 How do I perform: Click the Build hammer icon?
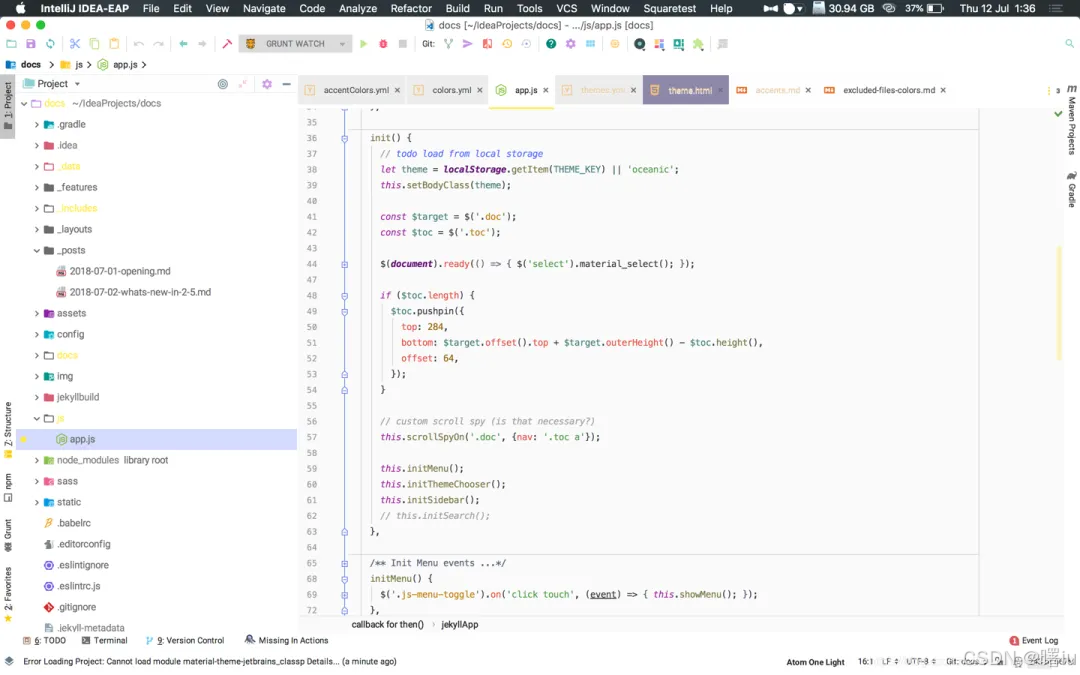tap(227, 44)
